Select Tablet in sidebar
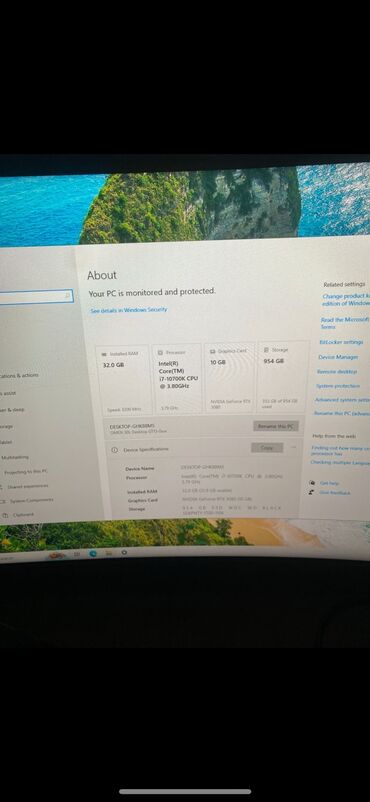Screen dimensions: 370x802 click(x=7, y=442)
